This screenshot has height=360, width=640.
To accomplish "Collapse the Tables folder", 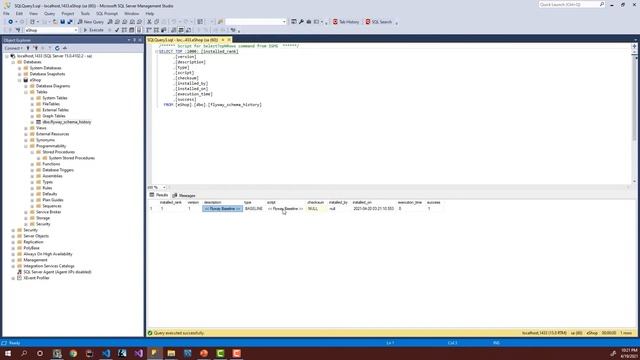I will click(x=26, y=92).
